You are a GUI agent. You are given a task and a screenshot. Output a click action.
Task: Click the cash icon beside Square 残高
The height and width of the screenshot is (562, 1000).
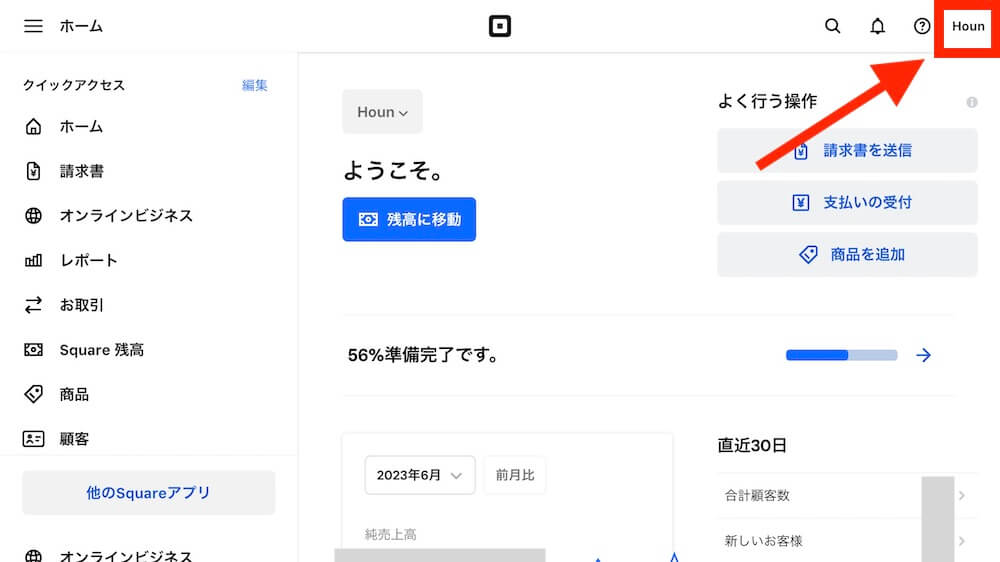click(33, 350)
